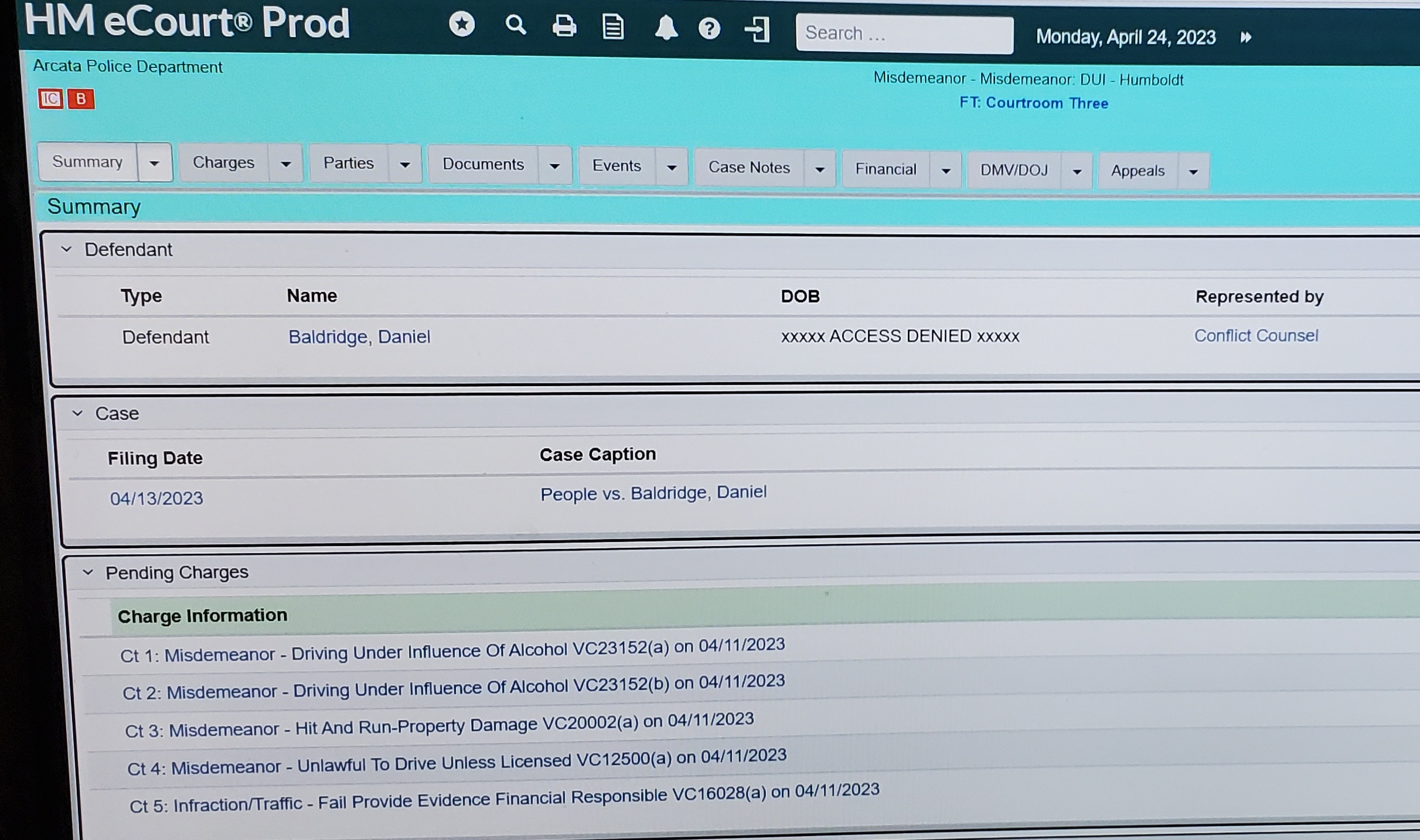Switch to the Events tab
The width and height of the screenshot is (1420, 840).
click(x=617, y=166)
